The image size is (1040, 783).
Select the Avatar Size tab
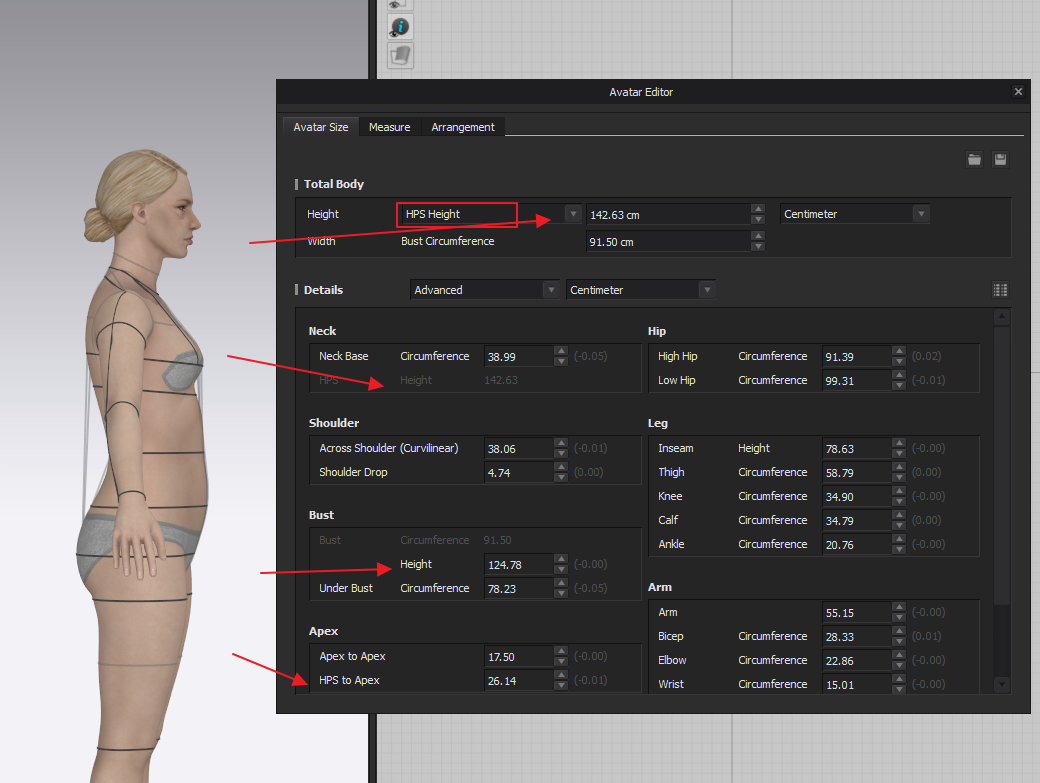coord(320,127)
